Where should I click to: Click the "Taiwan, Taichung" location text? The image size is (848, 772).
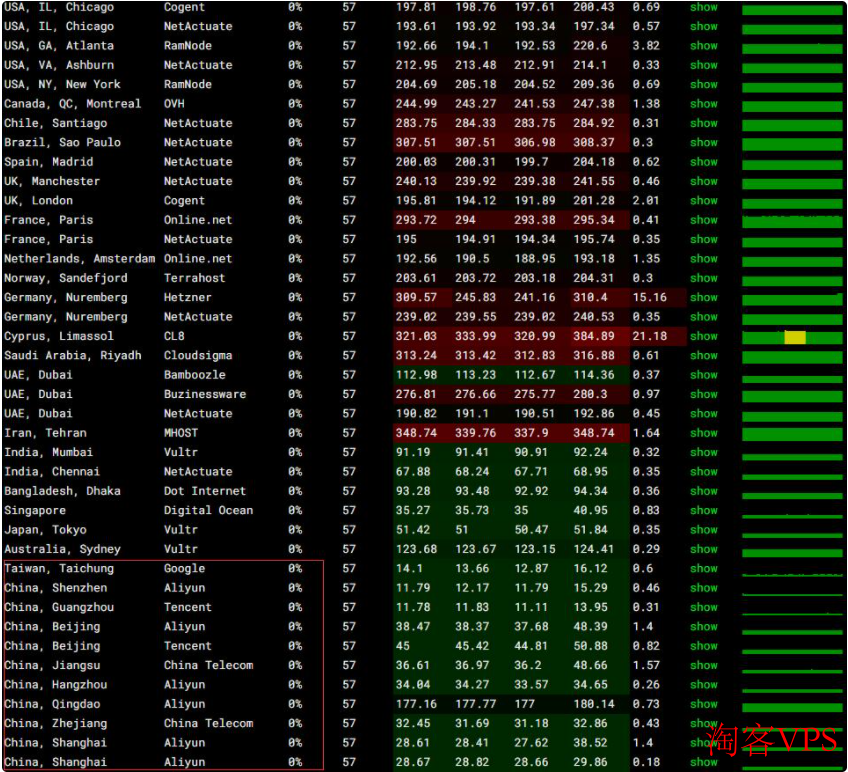pyautogui.click(x=59, y=569)
